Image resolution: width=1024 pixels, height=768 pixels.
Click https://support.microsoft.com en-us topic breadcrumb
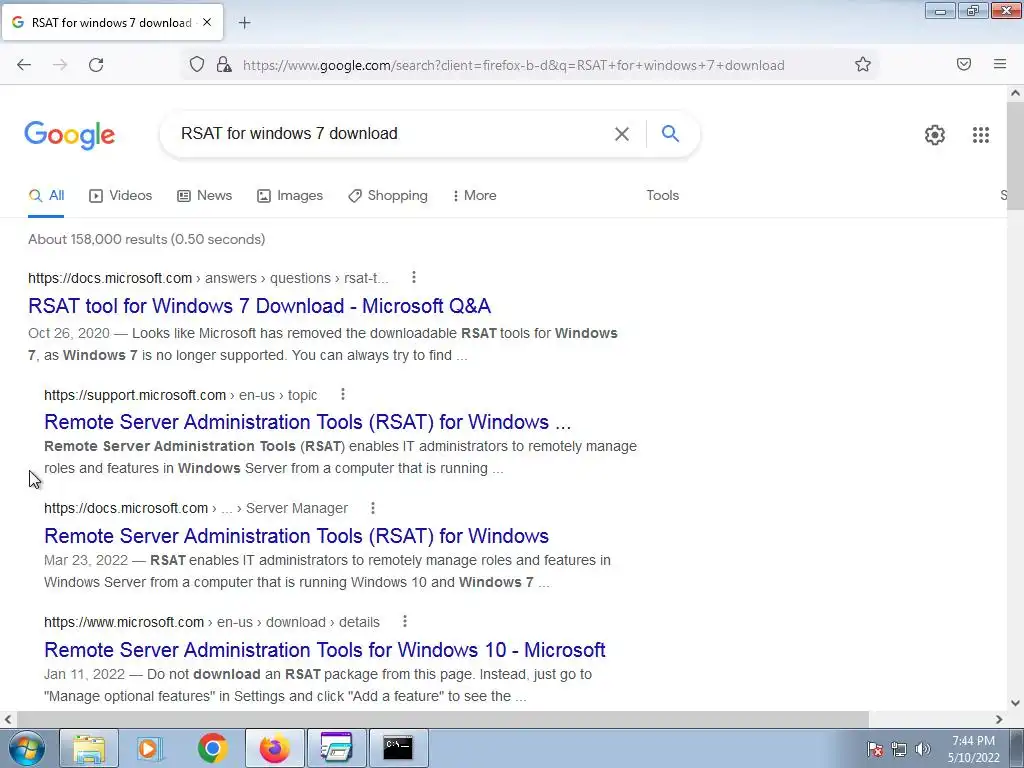pyautogui.click(x=181, y=395)
